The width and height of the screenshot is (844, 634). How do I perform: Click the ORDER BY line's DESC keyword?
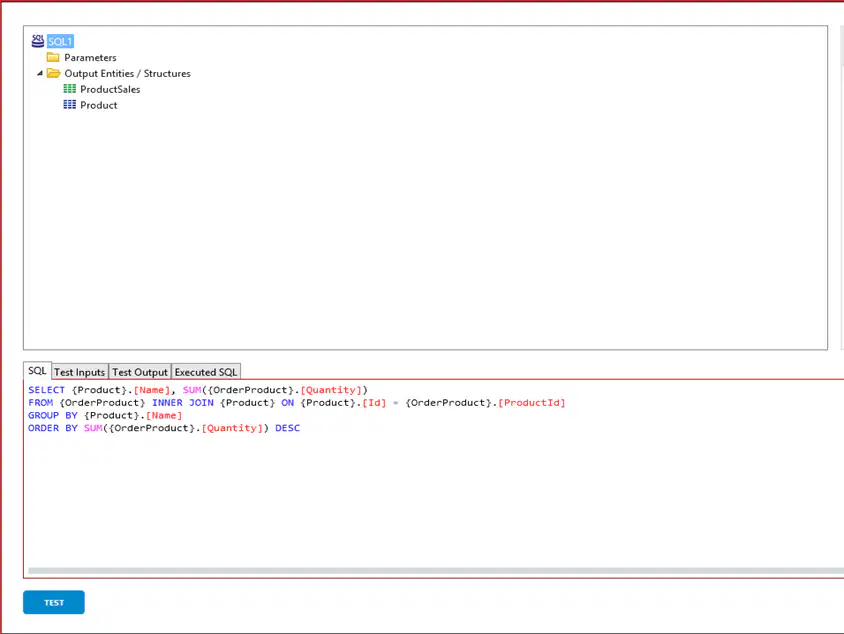(287, 428)
